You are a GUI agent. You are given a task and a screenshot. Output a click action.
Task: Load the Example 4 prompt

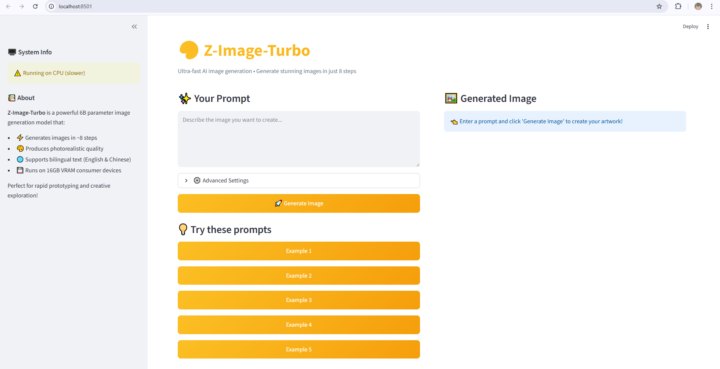pos(298,324)
